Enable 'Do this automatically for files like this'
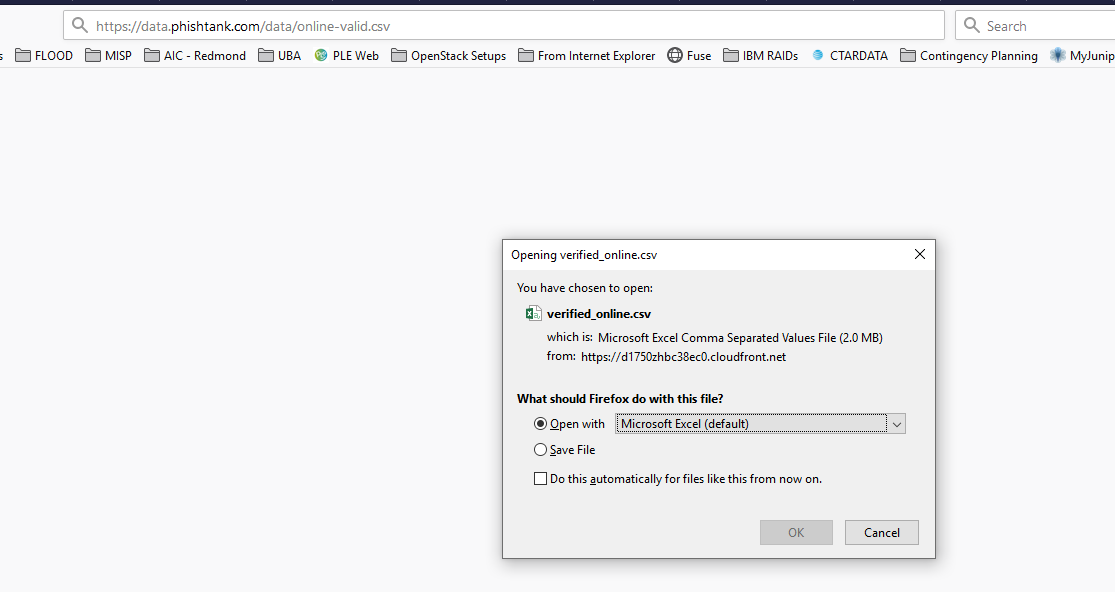Viewport: 1115px width, 592px height. tap(540, 478)
